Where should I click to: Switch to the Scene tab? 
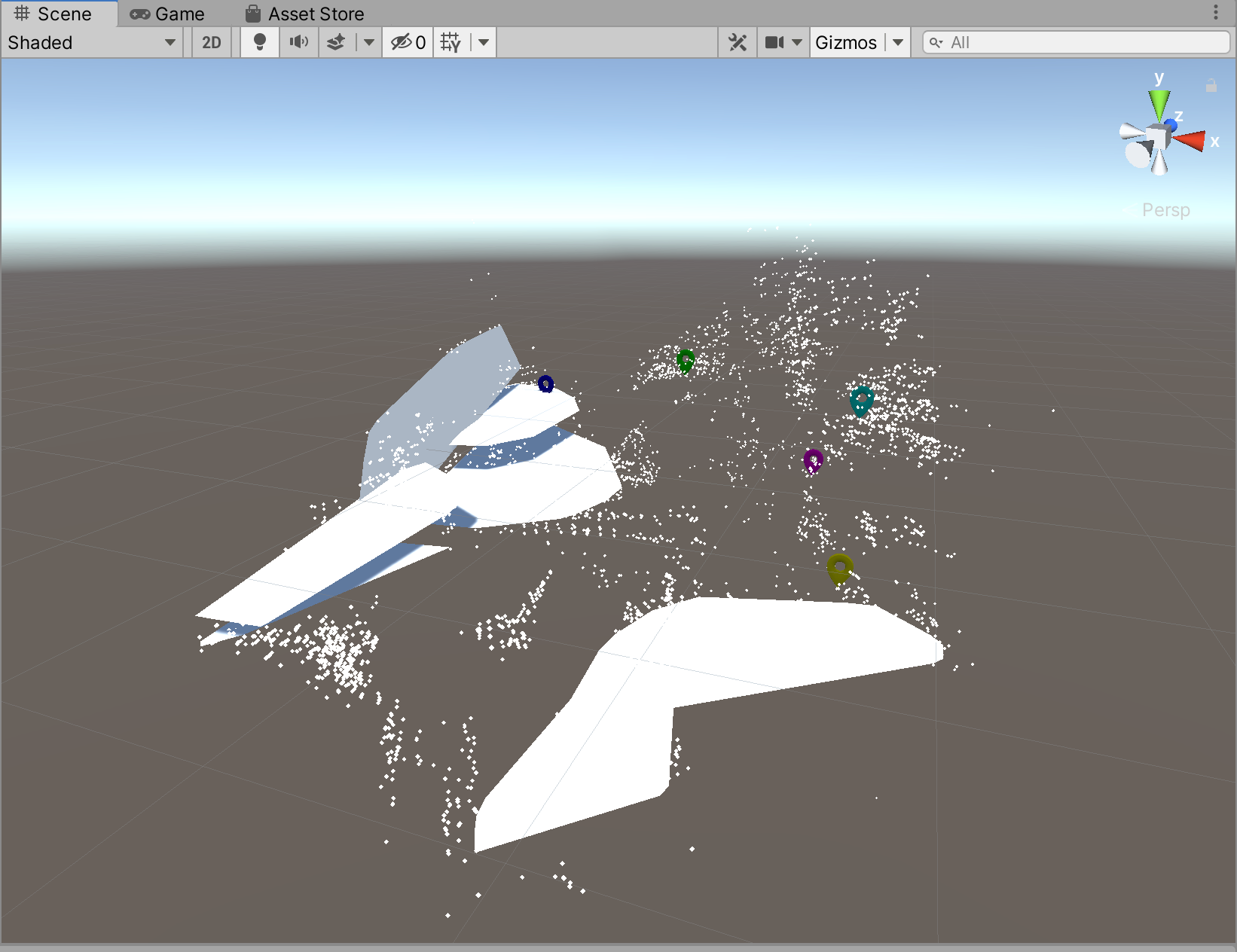(59, 14)
